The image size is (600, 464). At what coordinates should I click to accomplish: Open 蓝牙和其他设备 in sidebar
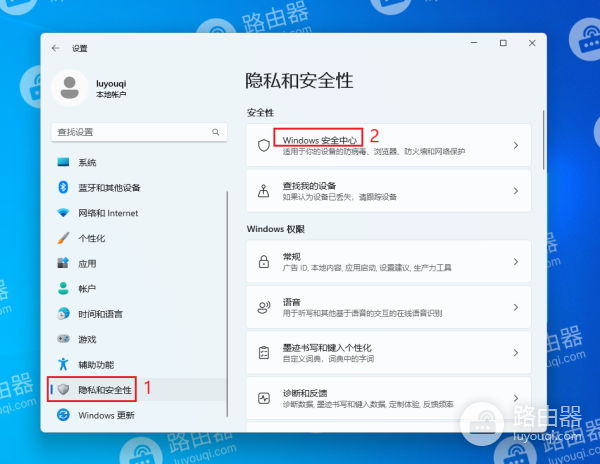coord(109,187)
